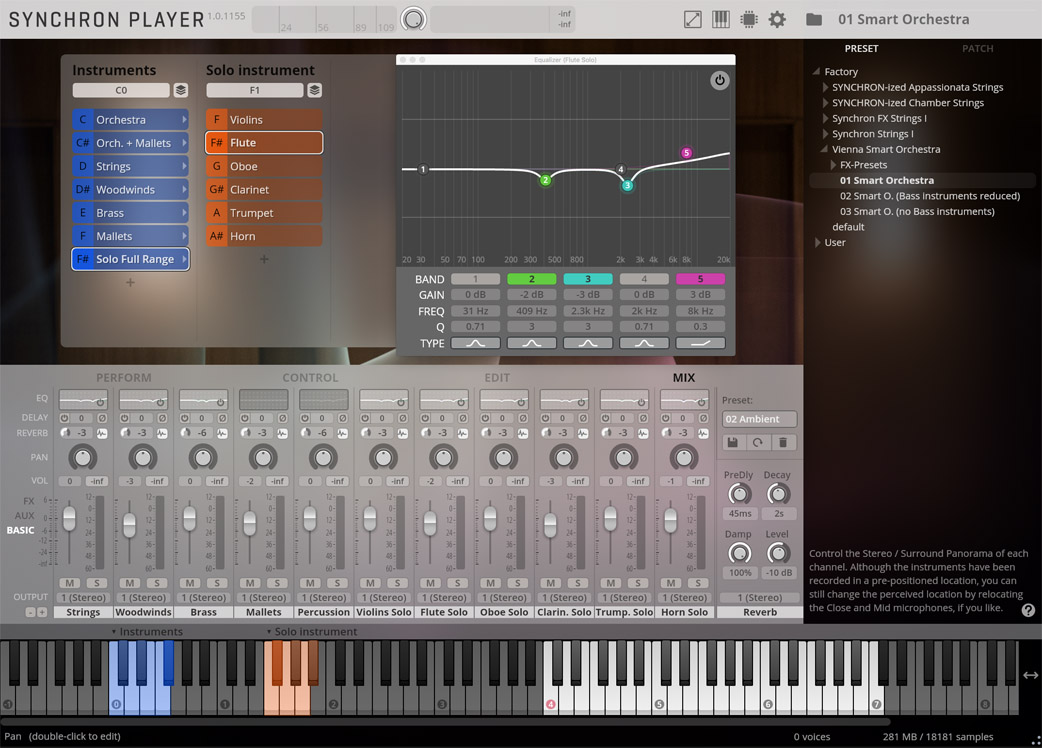Screen dimensions: 1042x748
Task: Click the resize window icon in top toolbar
Action: tap(692, 19)
